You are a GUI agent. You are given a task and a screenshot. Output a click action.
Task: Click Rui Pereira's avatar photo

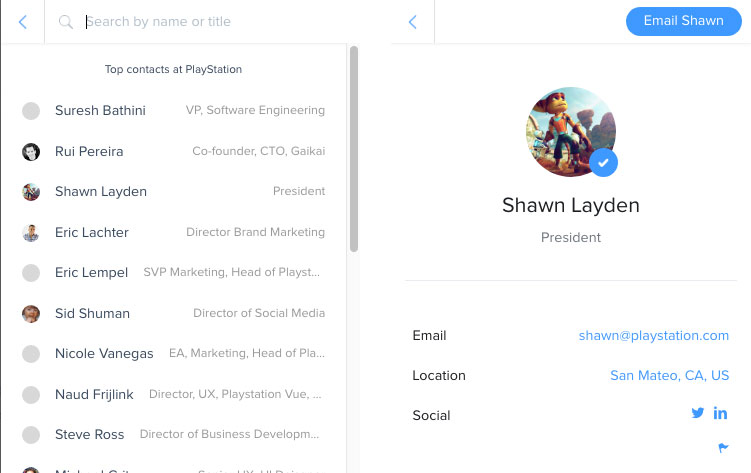coord(31,152)
